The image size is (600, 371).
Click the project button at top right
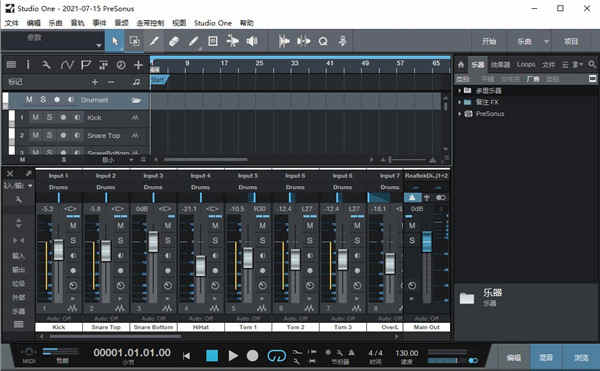pyautogui.click(x=571, y=41)
